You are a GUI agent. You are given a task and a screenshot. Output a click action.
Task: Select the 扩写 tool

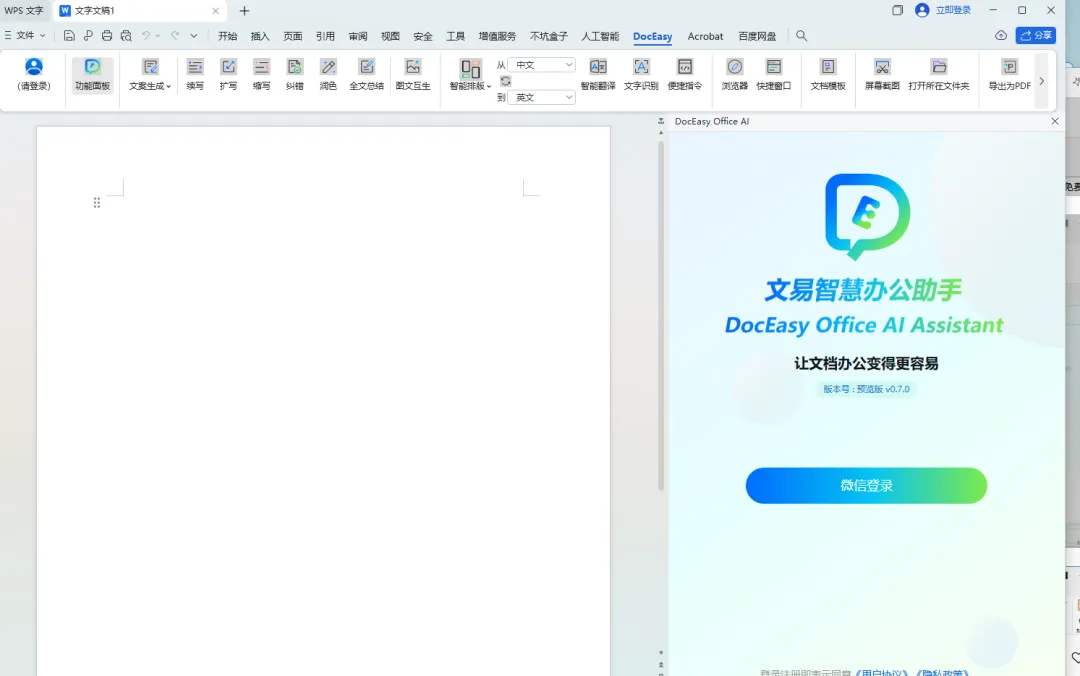pos(228,74)
